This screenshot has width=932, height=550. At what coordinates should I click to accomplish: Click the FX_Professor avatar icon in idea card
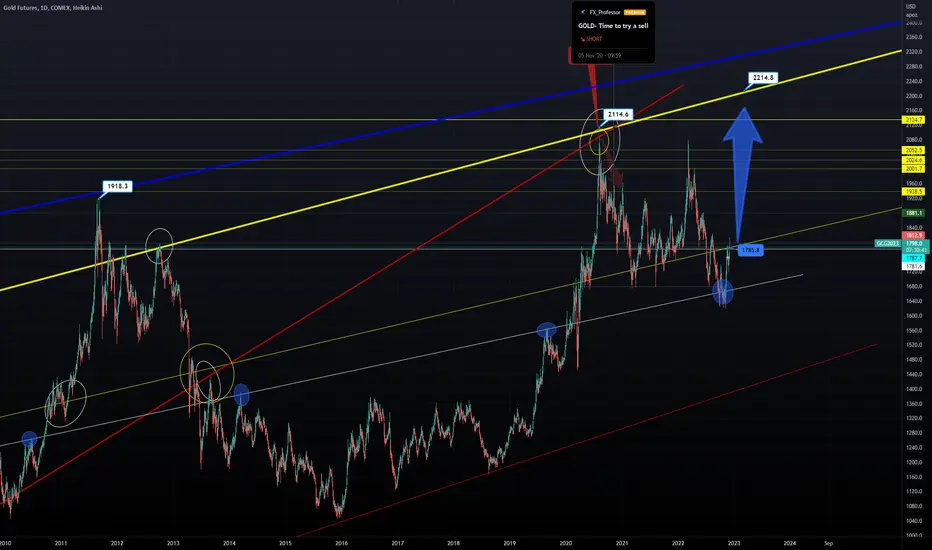(582, 12)
